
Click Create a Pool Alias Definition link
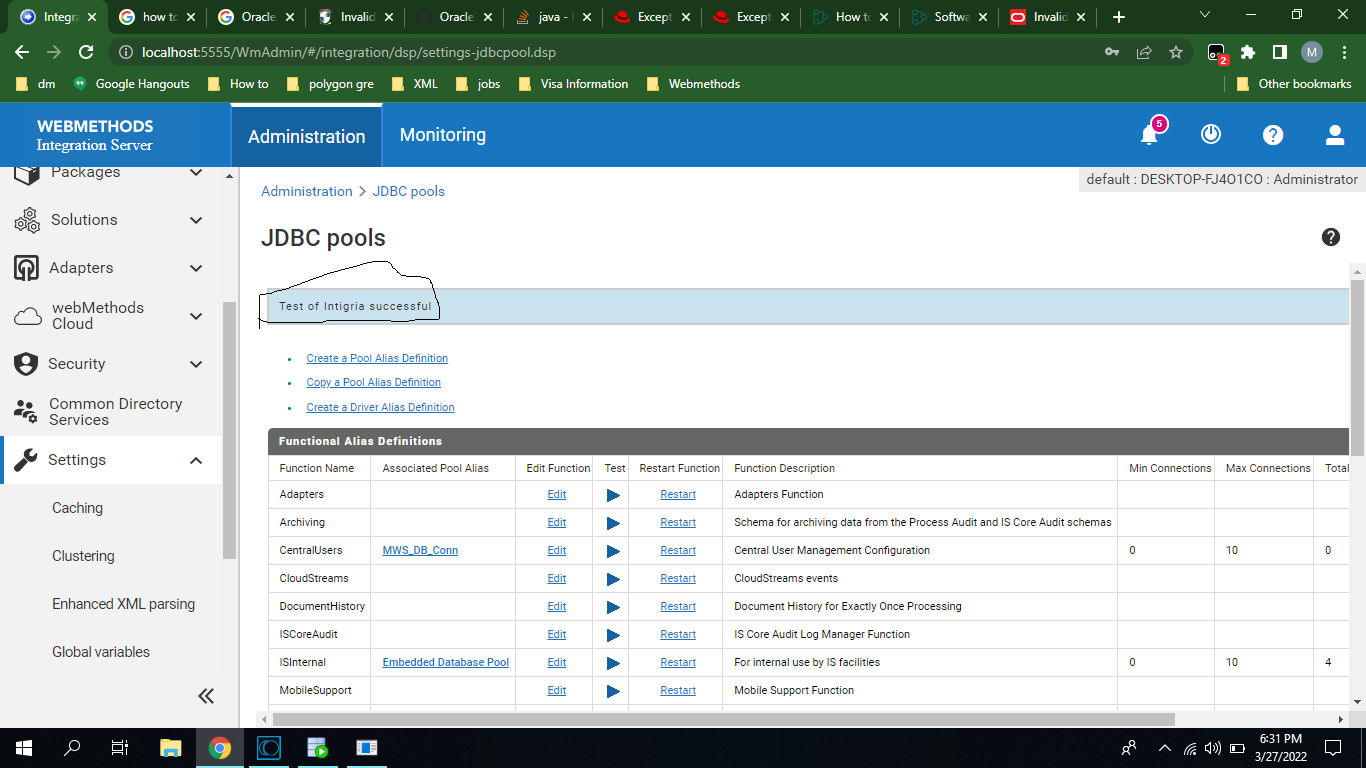pyautogui.click(x=377, y=358)
